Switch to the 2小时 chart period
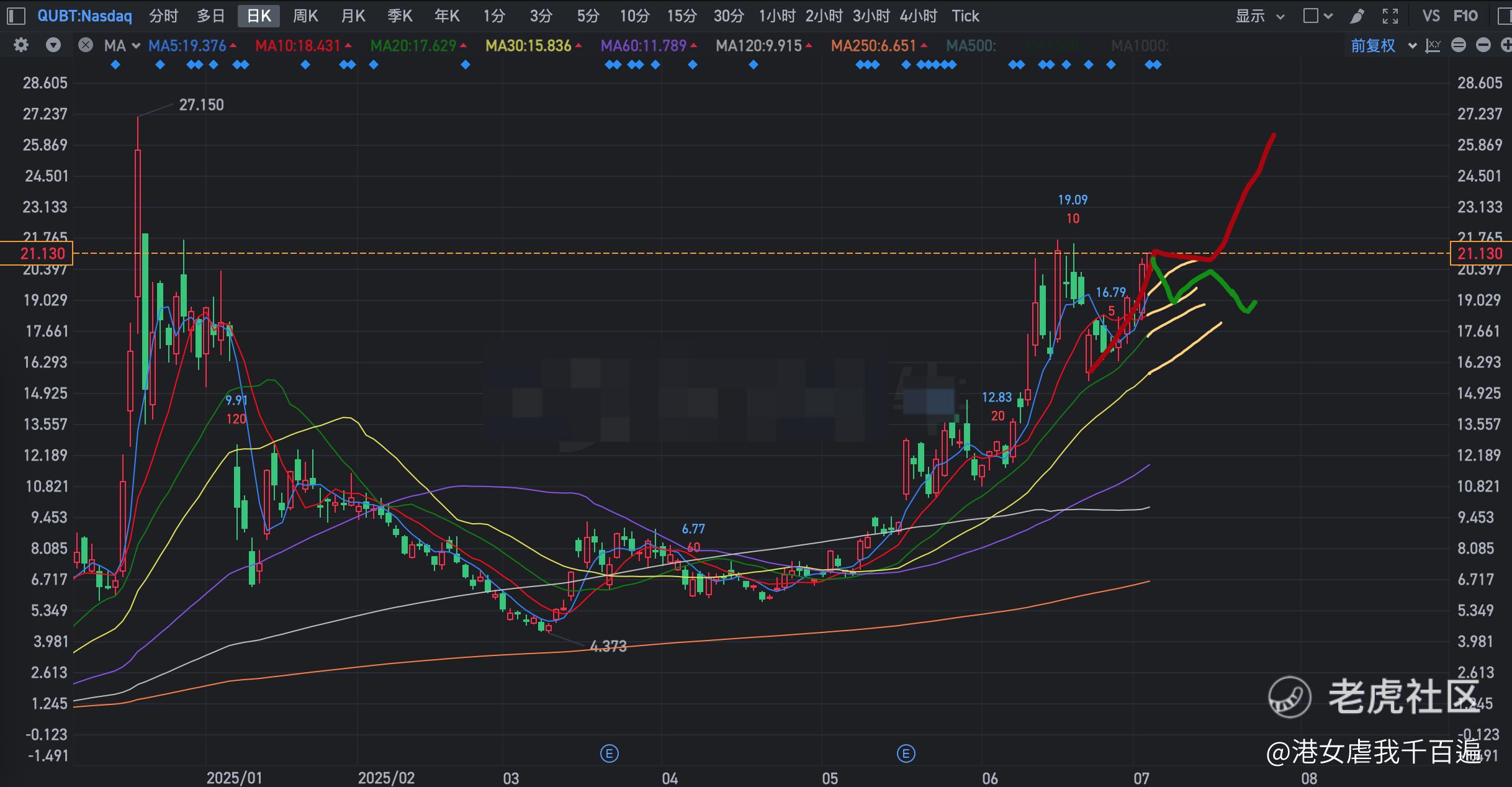 [x=824, y=16]
